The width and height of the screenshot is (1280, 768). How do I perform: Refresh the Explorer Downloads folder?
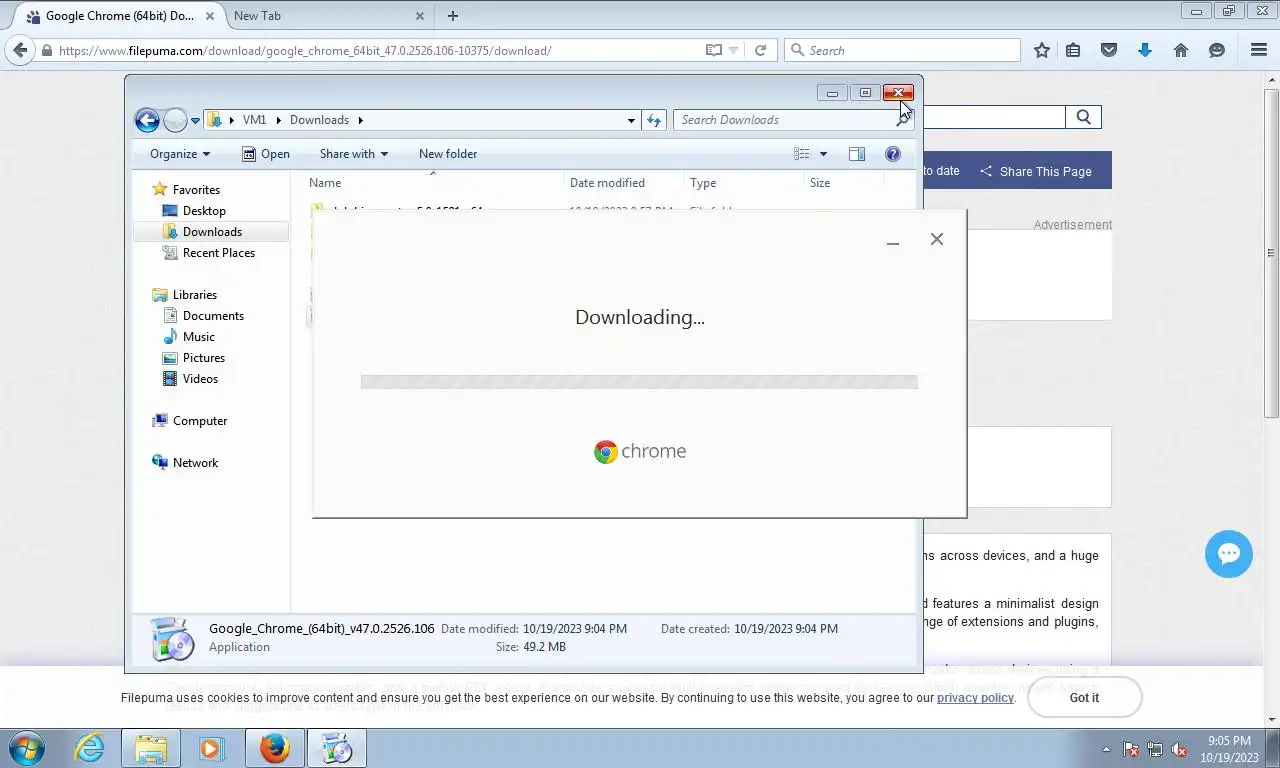pos(654,120)
